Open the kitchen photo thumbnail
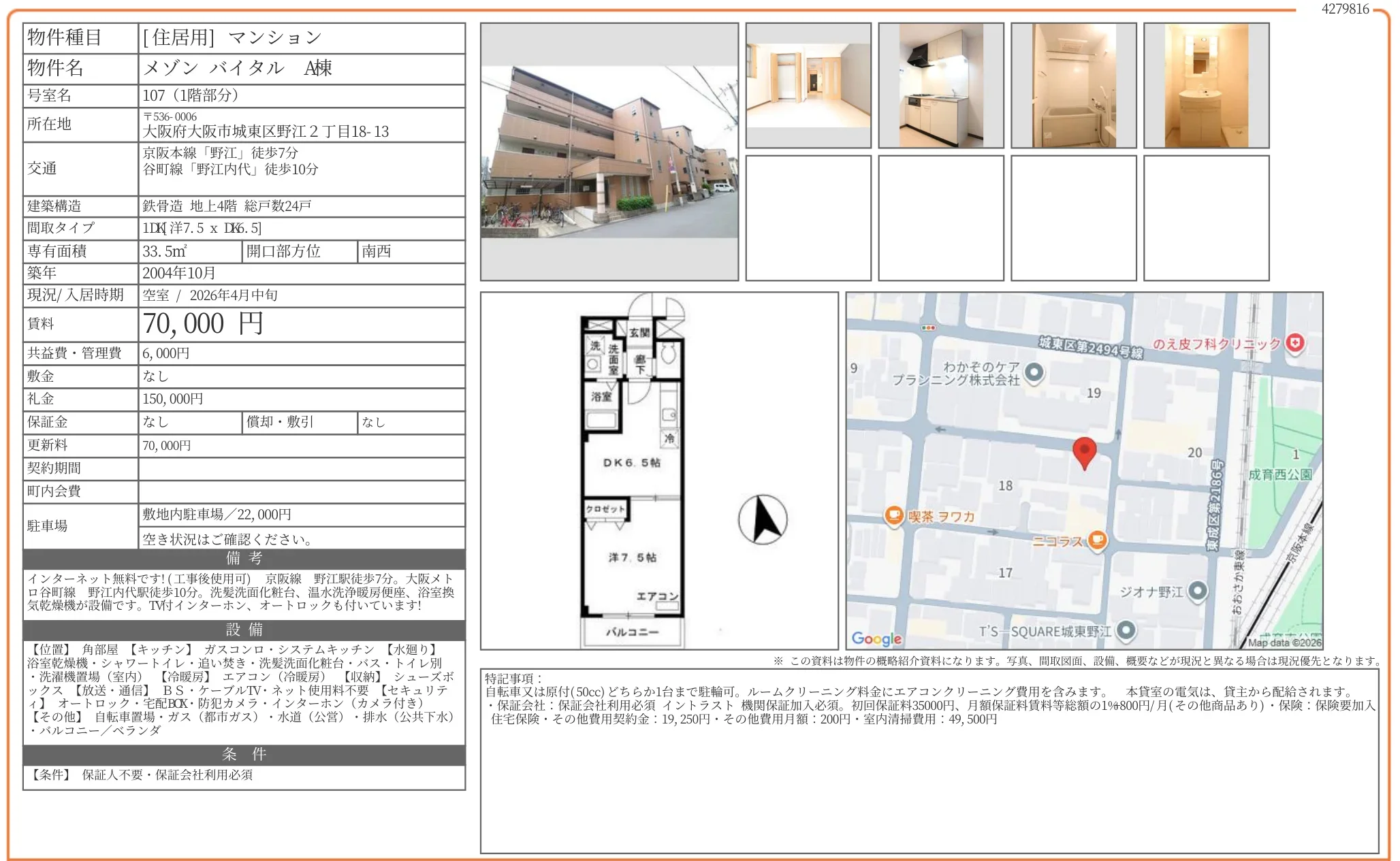 click(x=940, y=86)
